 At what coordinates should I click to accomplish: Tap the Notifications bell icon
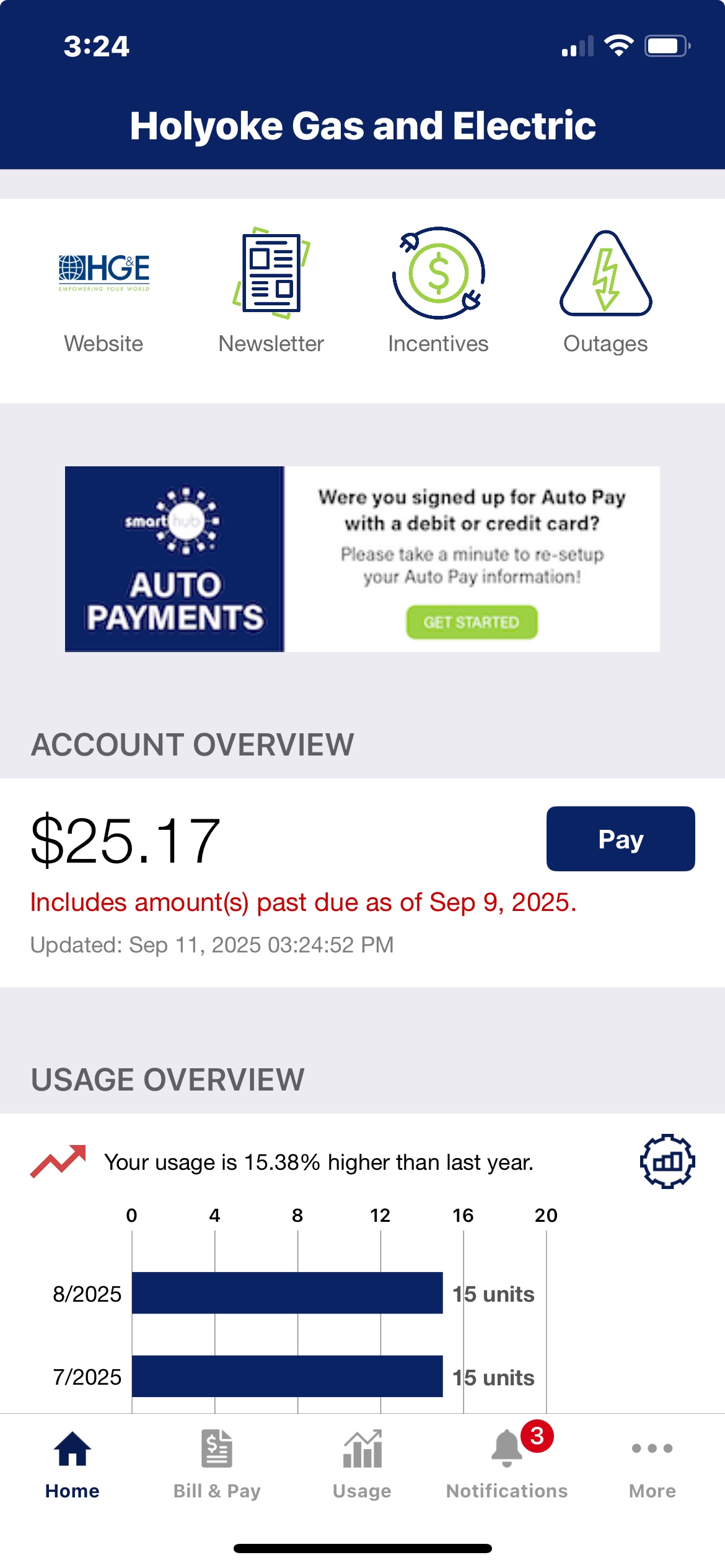pyautogui.click(x=507, y=1449)
